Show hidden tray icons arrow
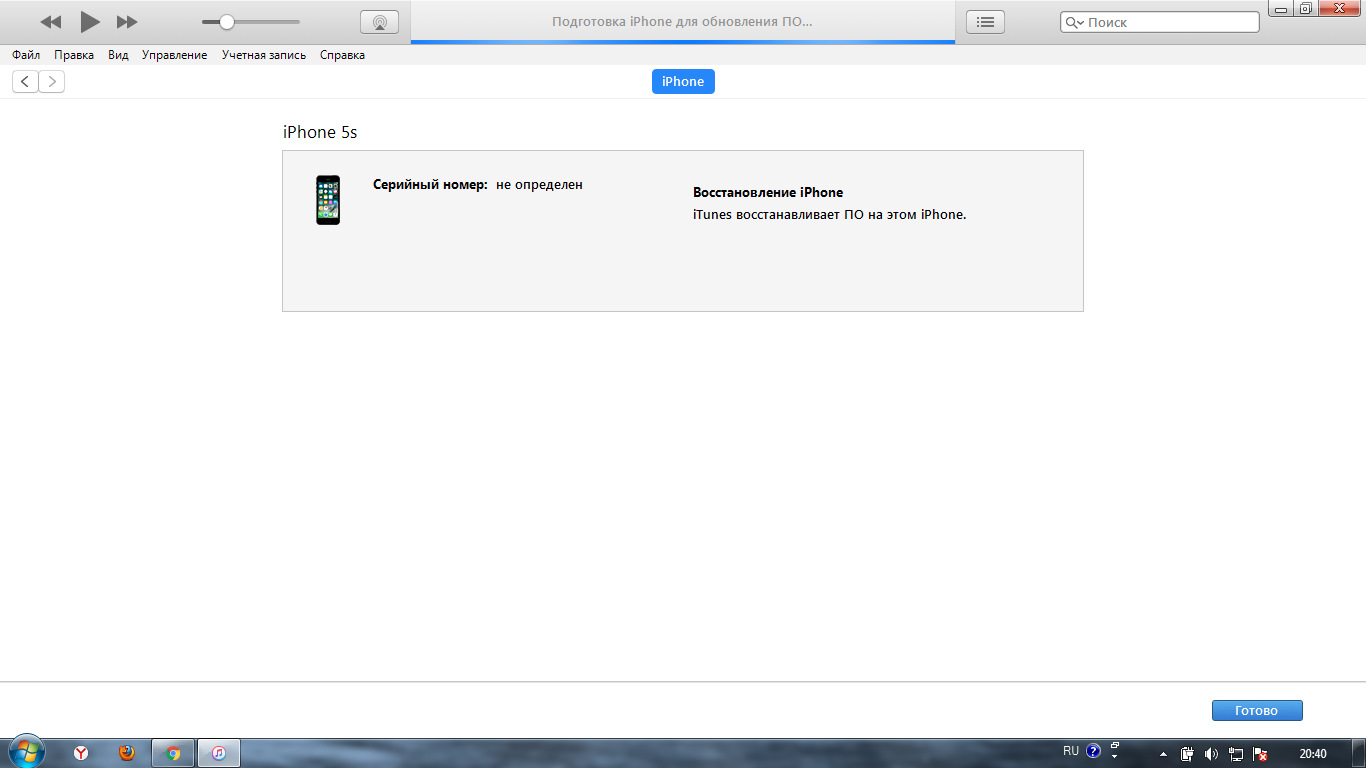The width and height of the screenshot is (1366, 768). [1163, 754]
